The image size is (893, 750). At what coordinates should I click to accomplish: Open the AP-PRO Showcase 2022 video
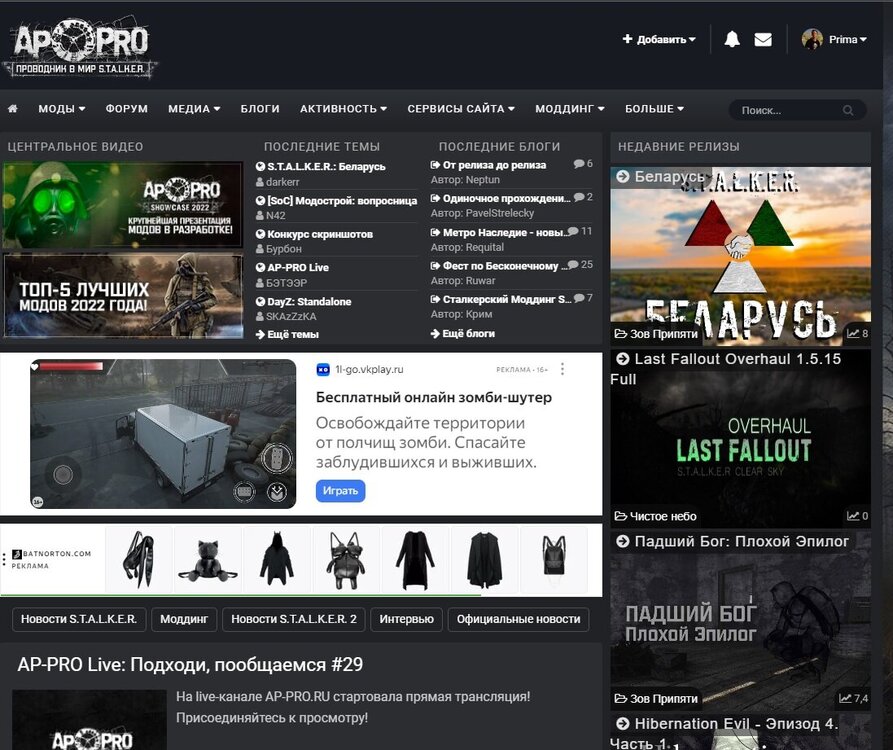pyautogui.click(x=122, y=204)
